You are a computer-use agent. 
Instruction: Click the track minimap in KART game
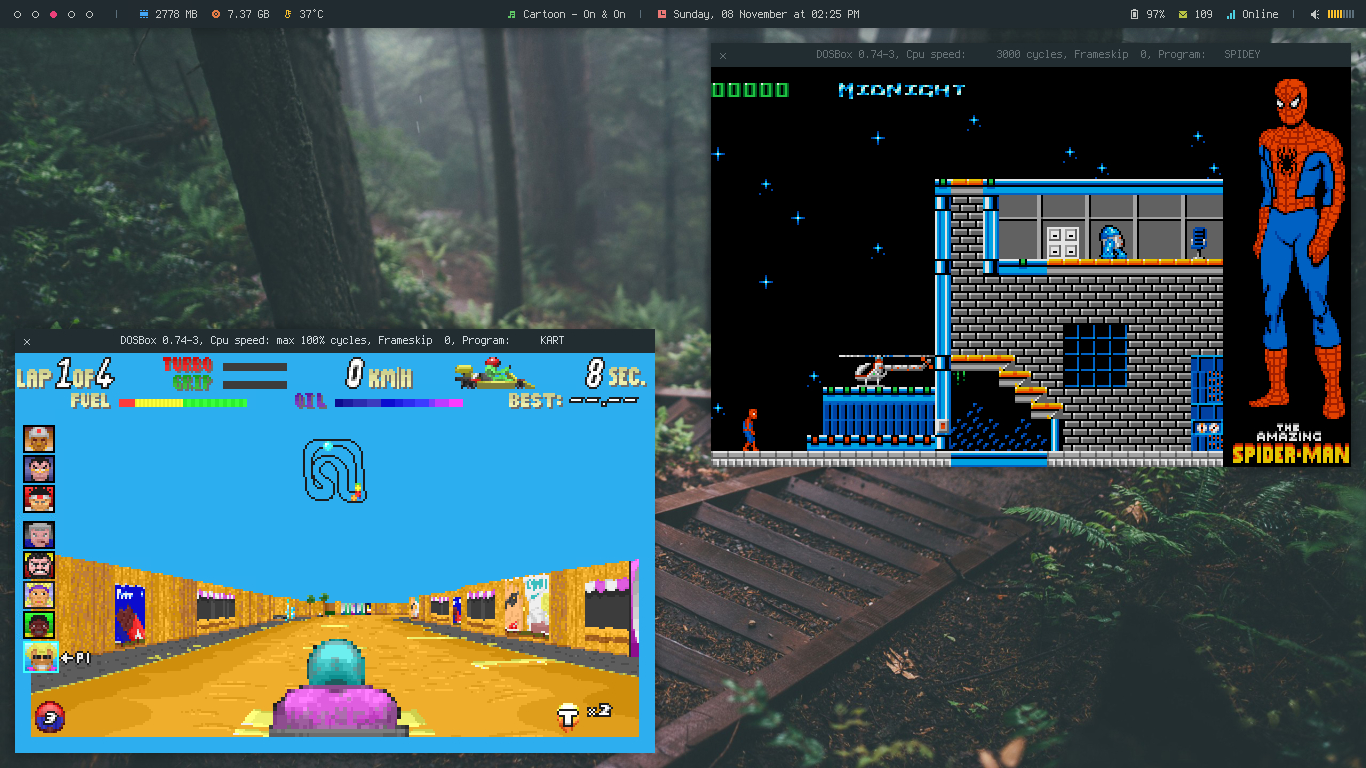pos(335,470)
